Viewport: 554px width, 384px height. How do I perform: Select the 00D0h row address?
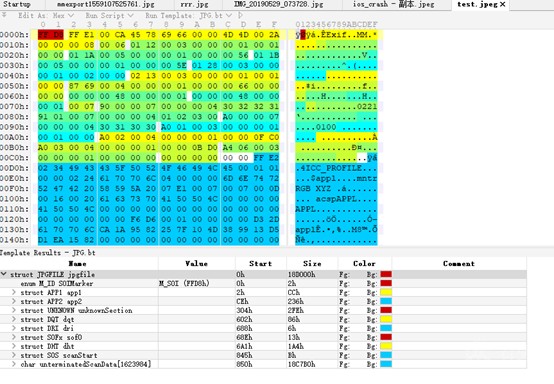(14, 168)
